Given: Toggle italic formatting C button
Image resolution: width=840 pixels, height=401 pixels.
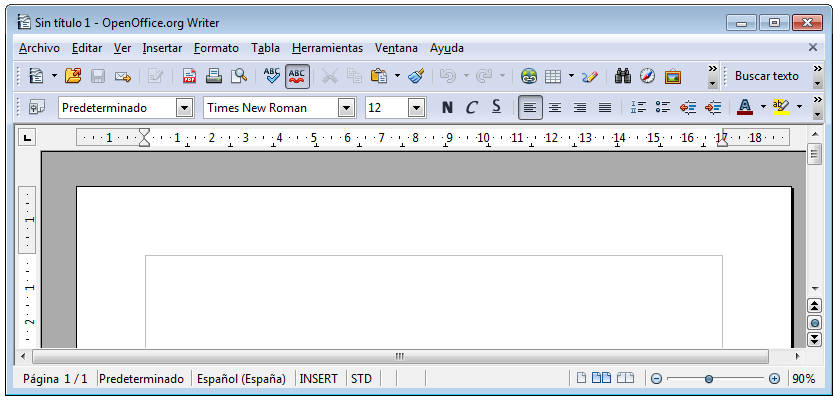Looking at the screenshot, I should click(x=471, y=108).
